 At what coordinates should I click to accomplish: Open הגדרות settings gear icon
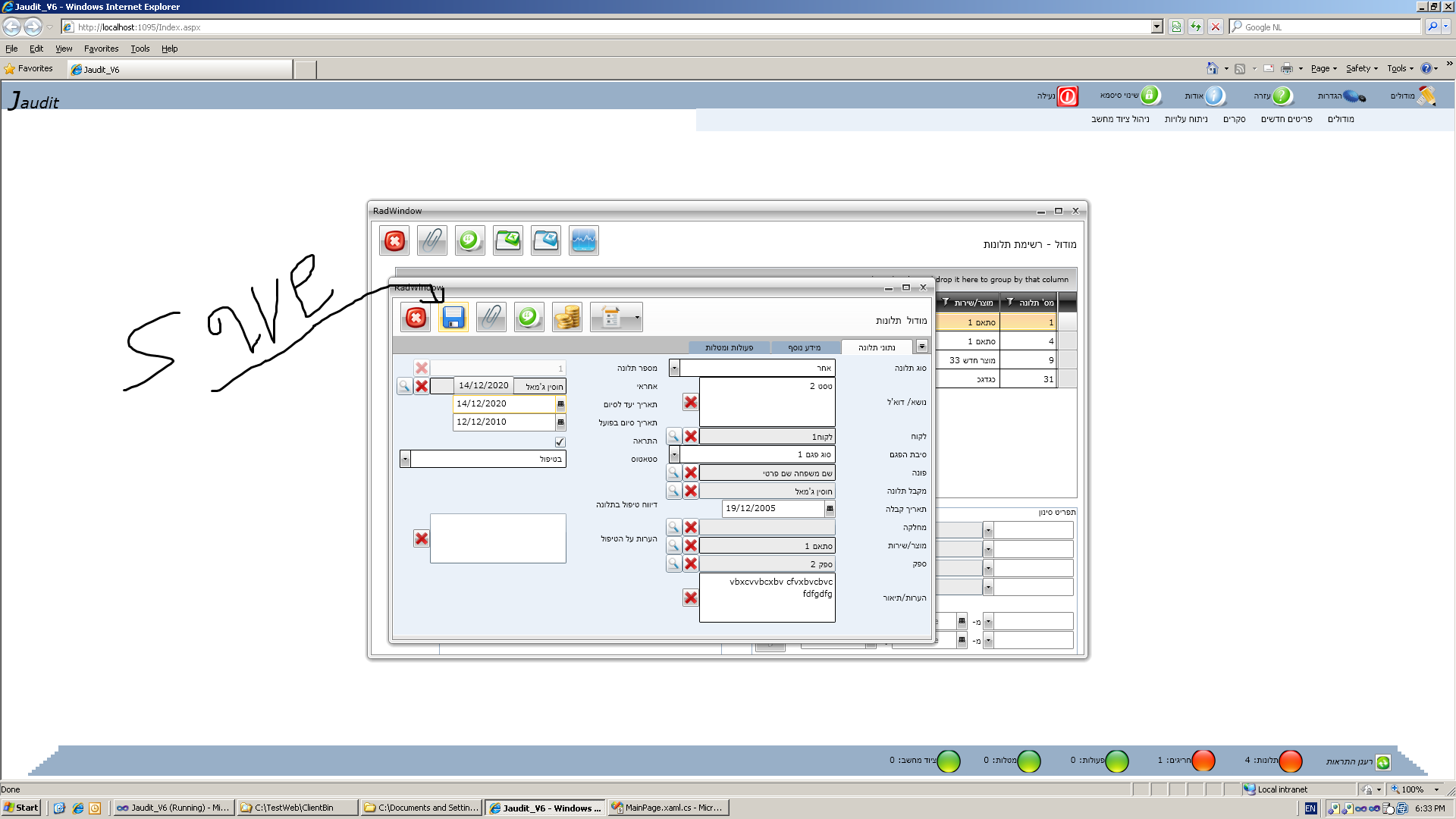(1354, 96)
